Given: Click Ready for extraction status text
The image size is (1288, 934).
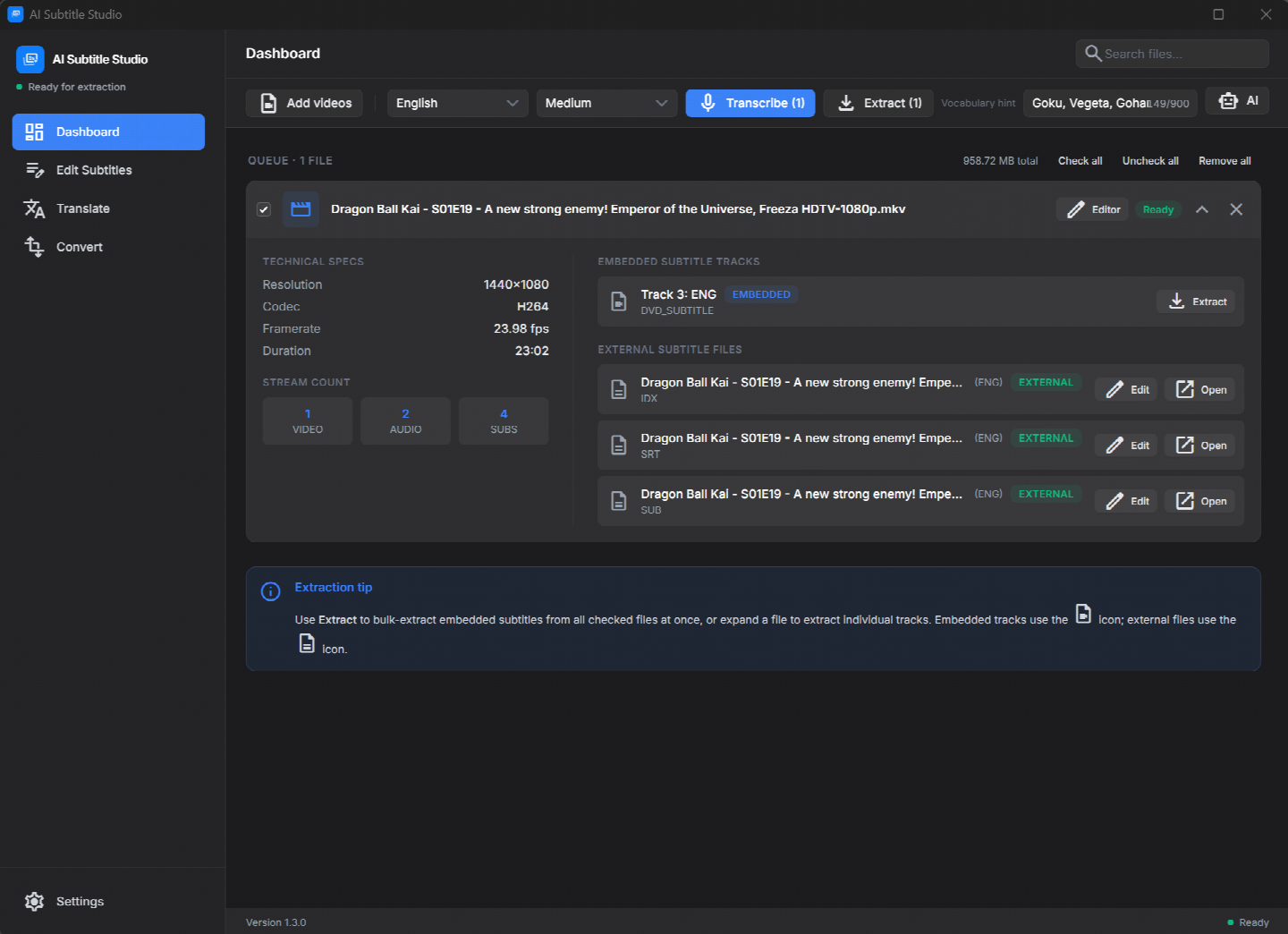Looking at the screenshot, I should click(x=77, y=87).
